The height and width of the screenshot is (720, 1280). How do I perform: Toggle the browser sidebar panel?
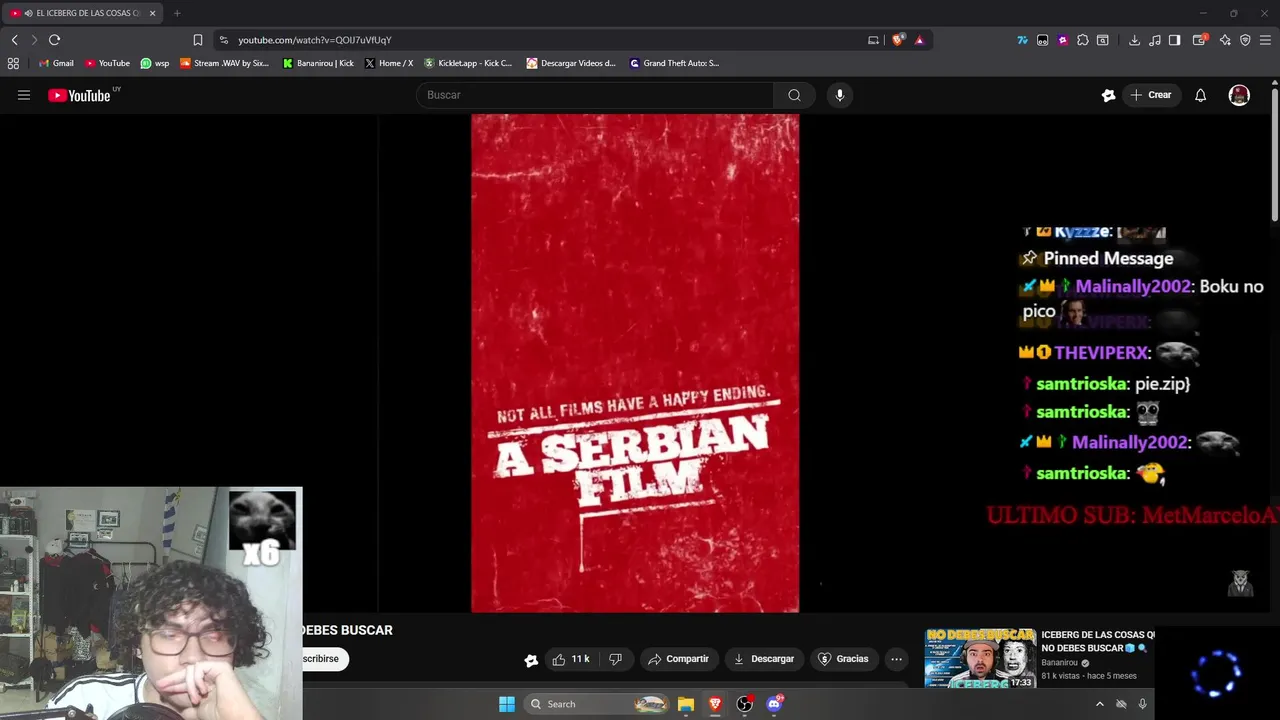1175,40
